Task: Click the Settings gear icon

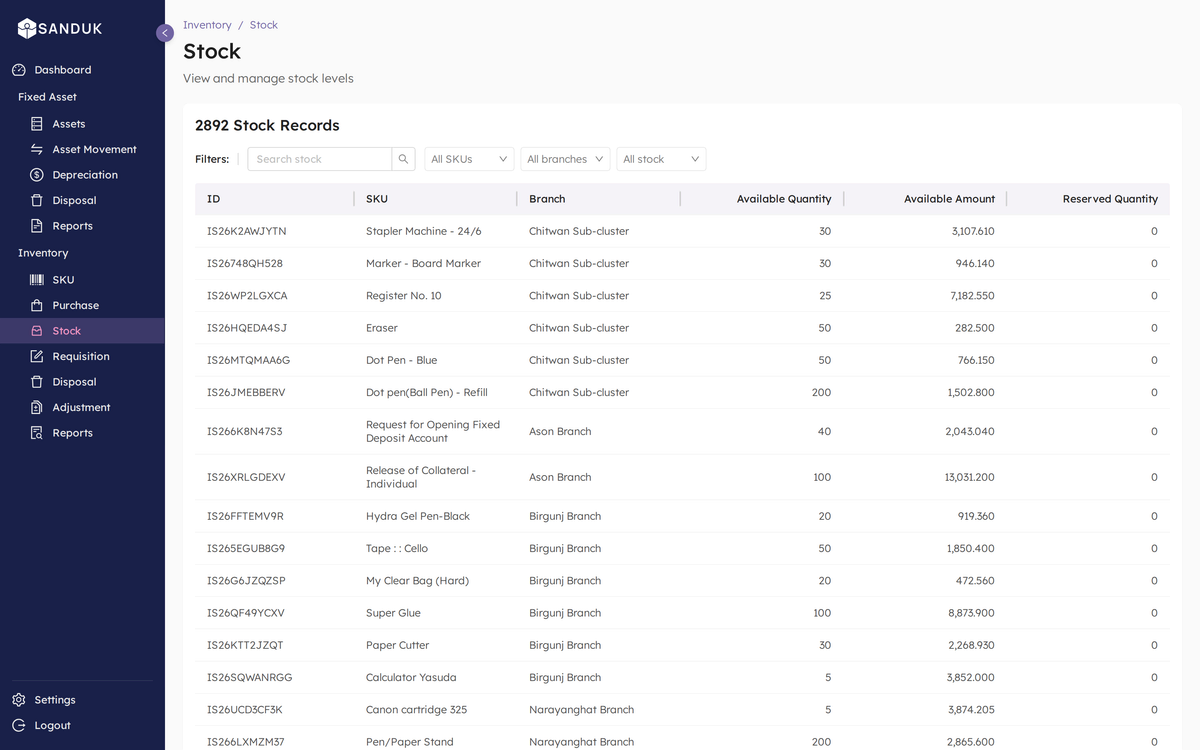Action: (19, 700)
